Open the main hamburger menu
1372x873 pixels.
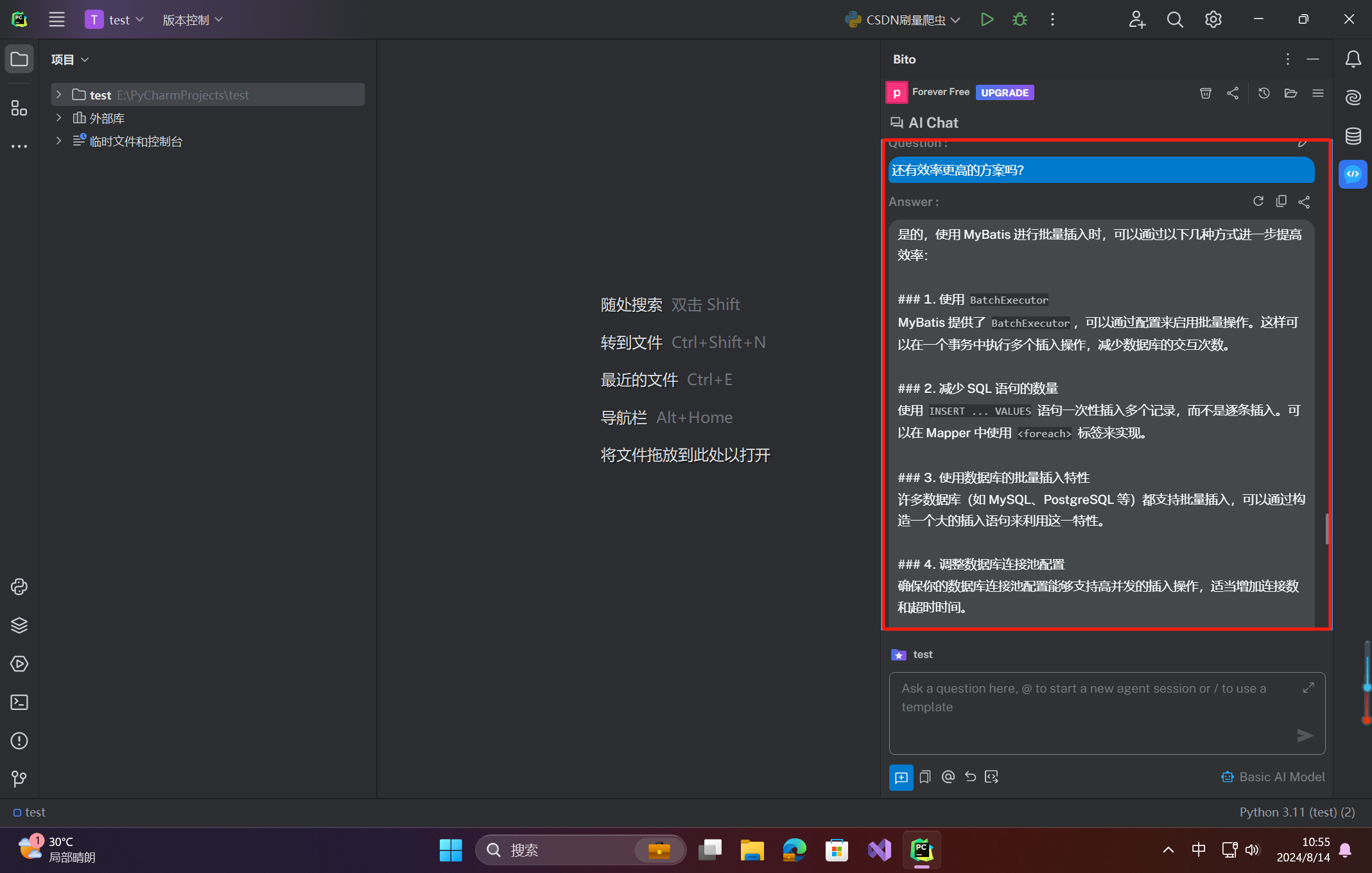click(56, 19)
